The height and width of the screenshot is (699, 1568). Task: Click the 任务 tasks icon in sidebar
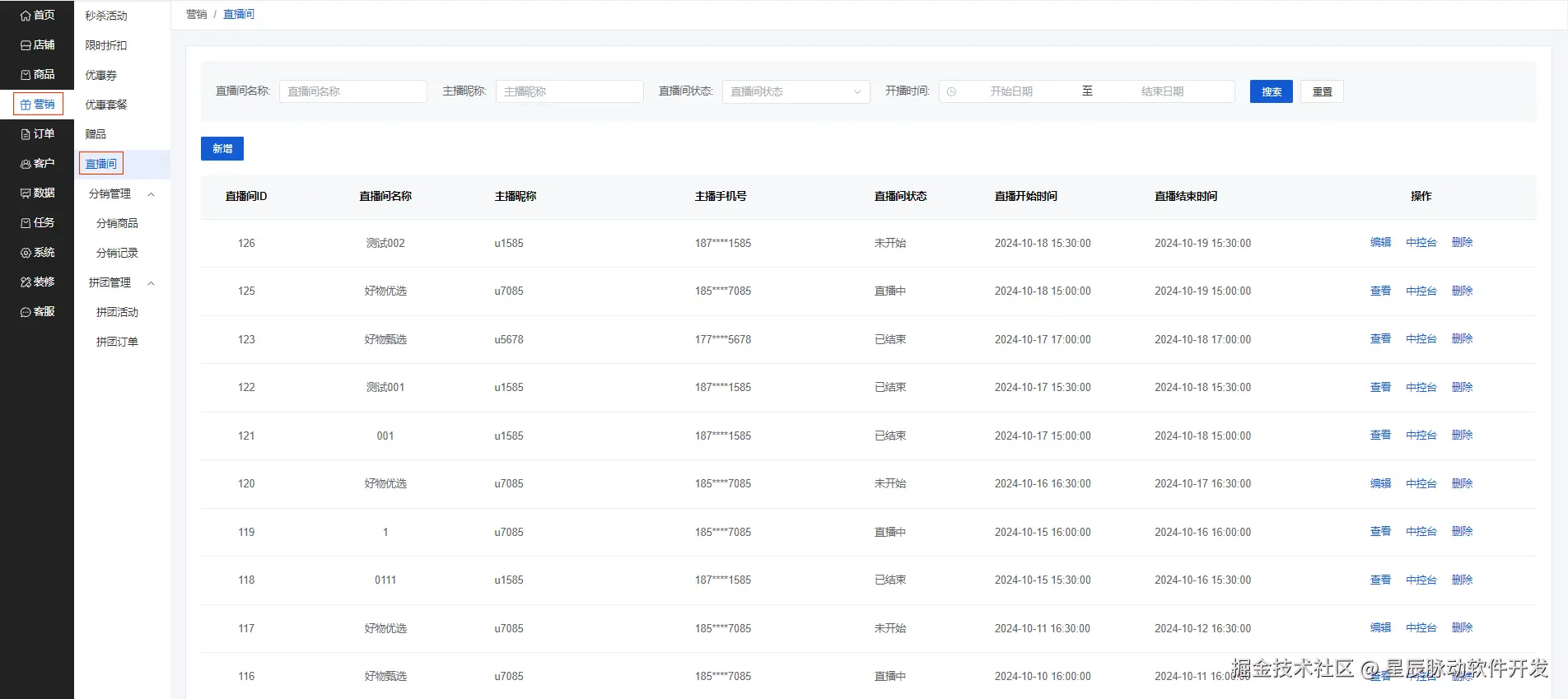[x=26, y=223]
